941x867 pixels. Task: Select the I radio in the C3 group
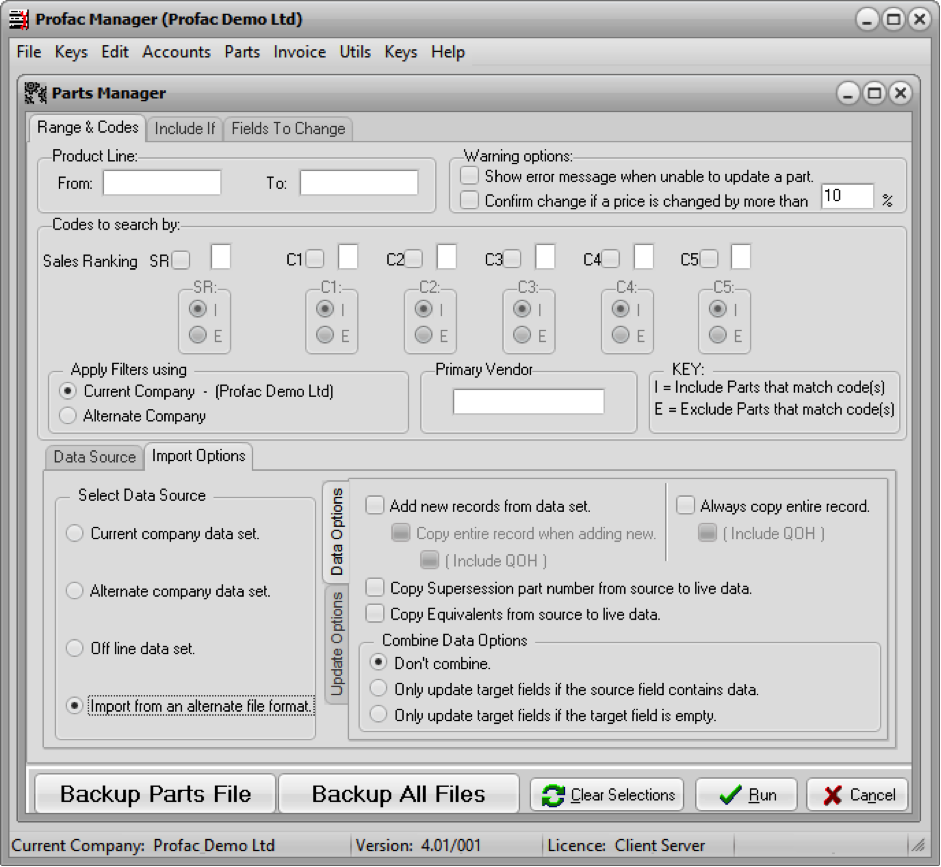click(522, 309)
